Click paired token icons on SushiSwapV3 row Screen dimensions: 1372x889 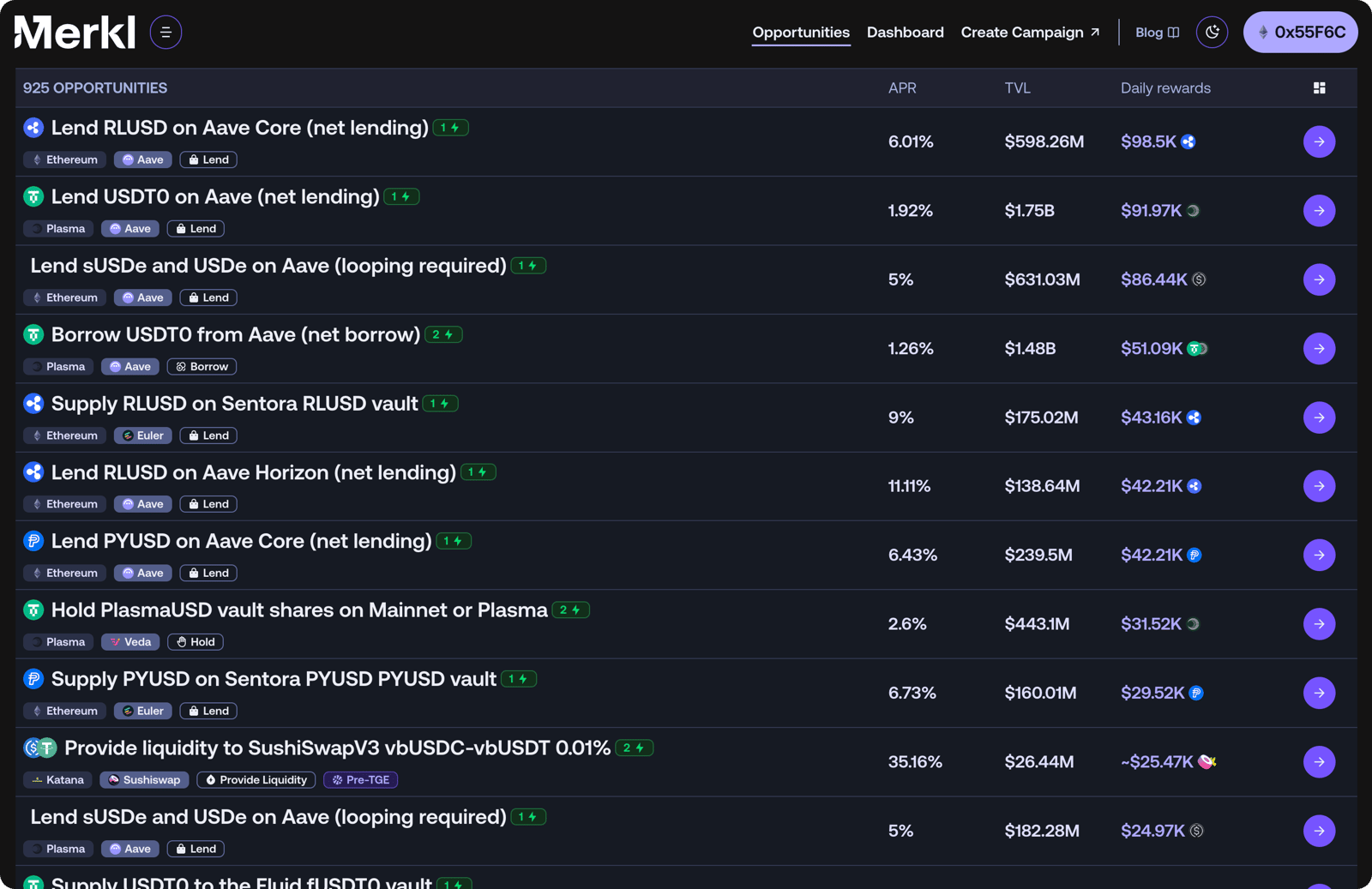point(40,748)
